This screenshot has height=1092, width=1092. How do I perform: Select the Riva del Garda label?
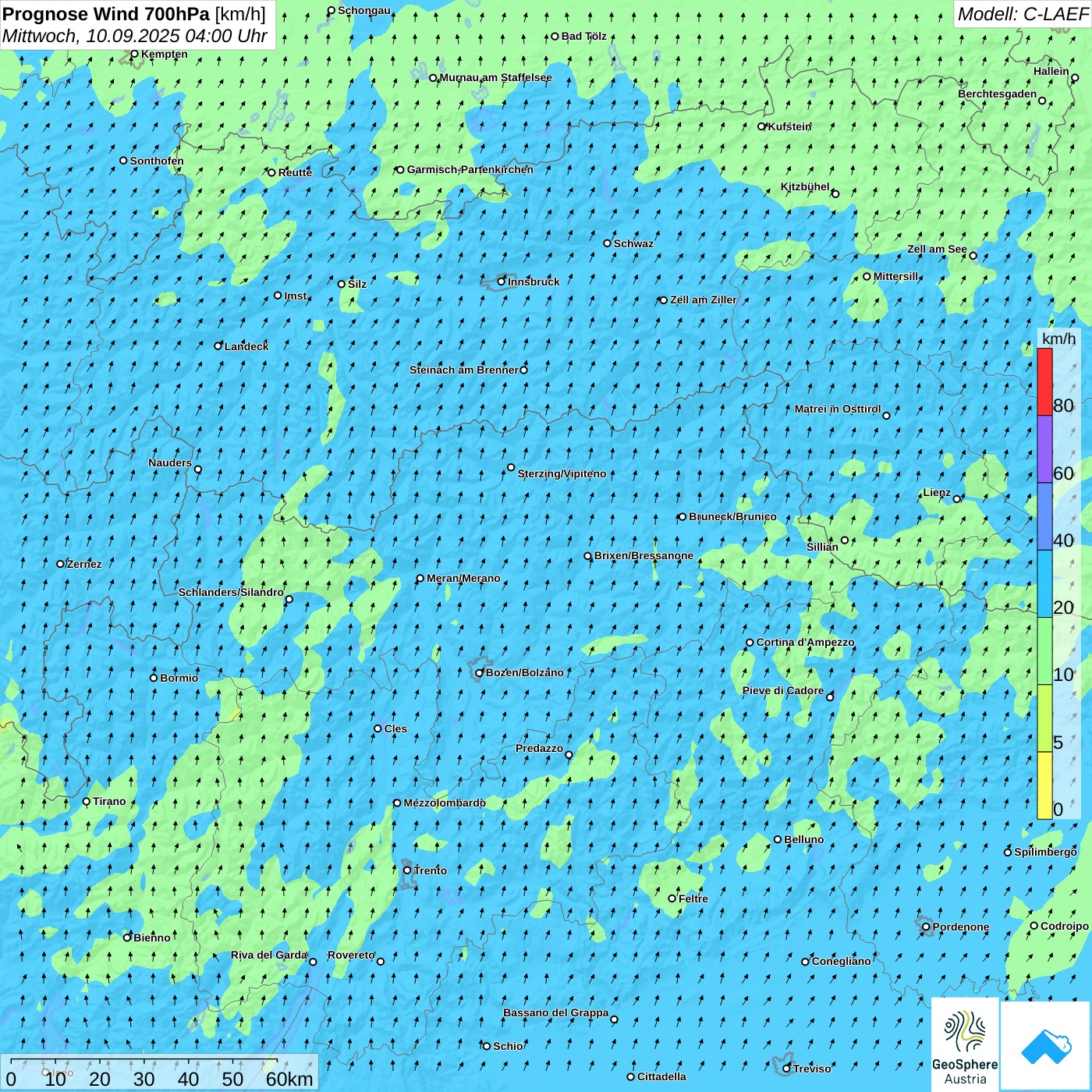click(269, 955)
